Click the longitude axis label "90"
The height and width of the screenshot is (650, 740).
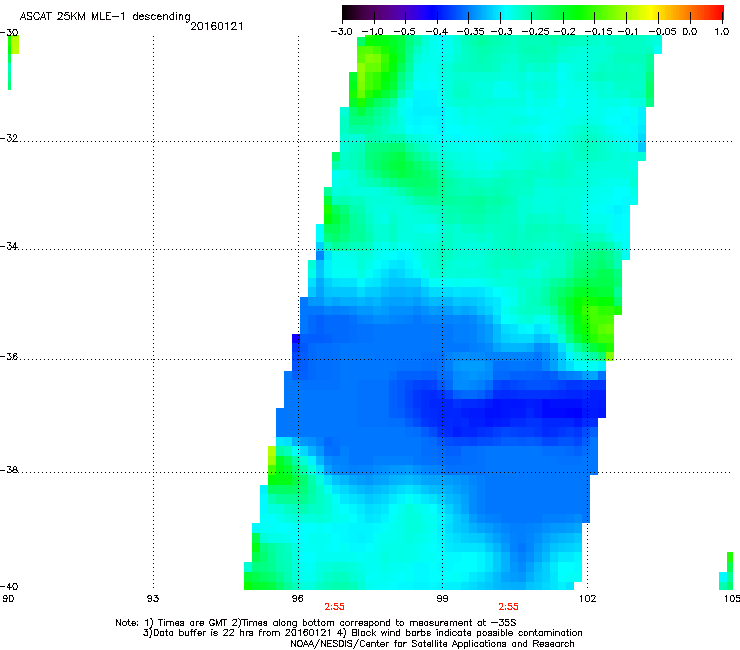(8, 599)
